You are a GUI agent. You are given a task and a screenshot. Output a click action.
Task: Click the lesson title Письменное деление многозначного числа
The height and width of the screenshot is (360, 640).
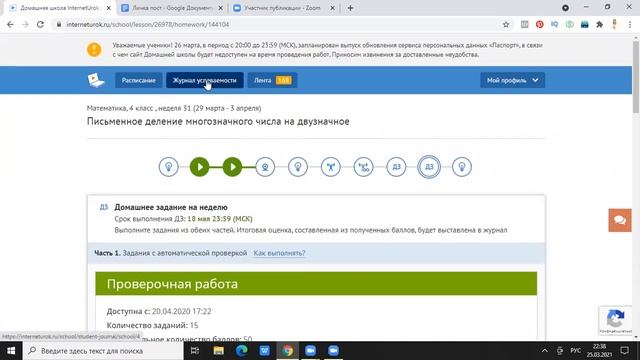click(218, 121)
